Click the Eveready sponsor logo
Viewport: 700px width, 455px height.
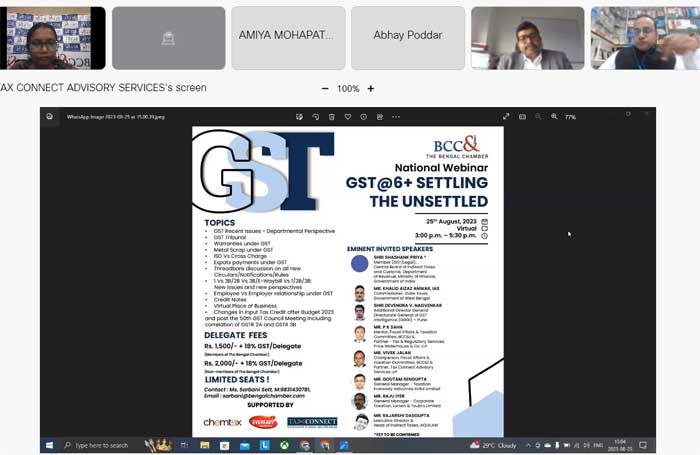[263, 422]
